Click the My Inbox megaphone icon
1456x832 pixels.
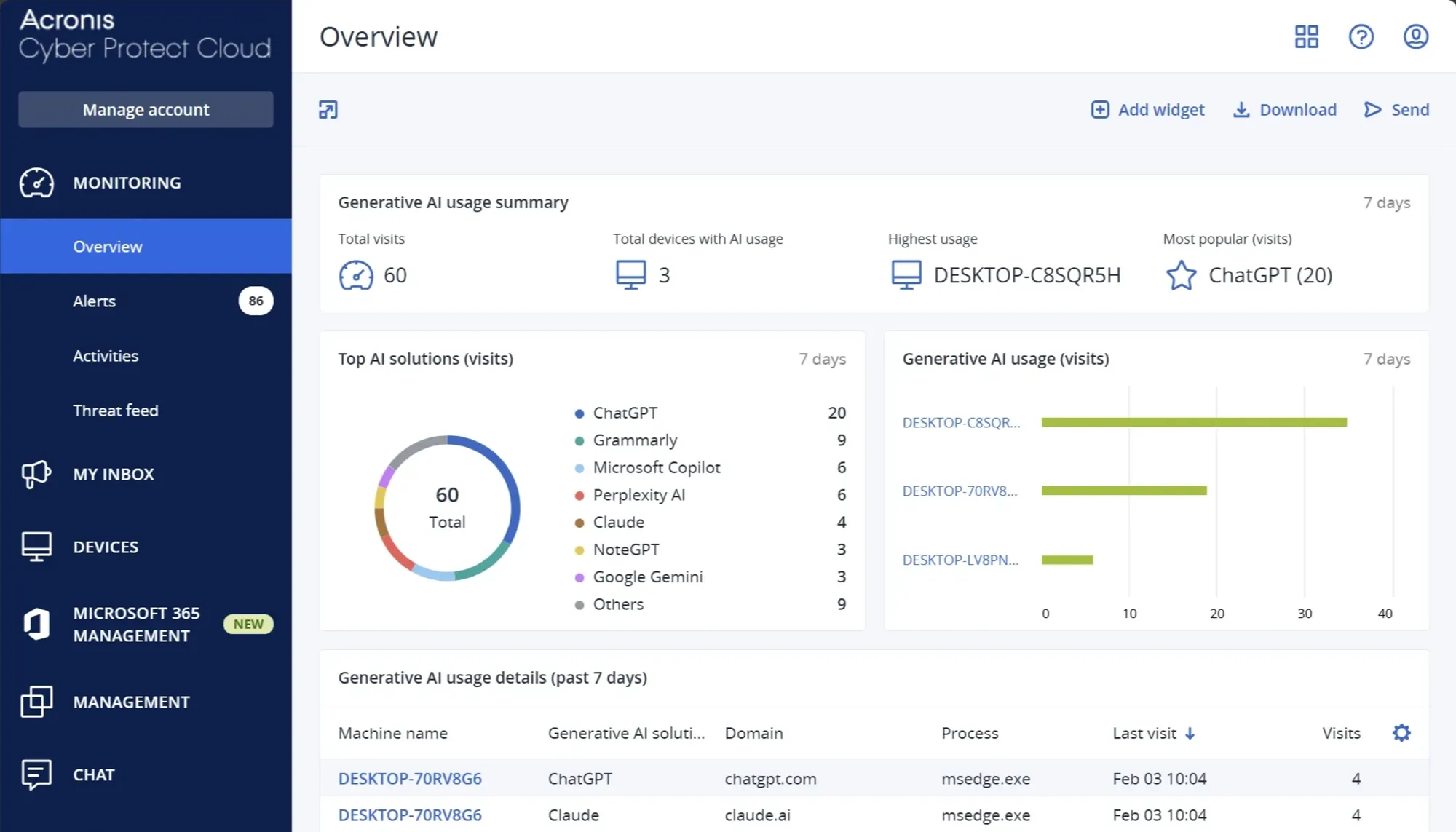click(36, 474)
